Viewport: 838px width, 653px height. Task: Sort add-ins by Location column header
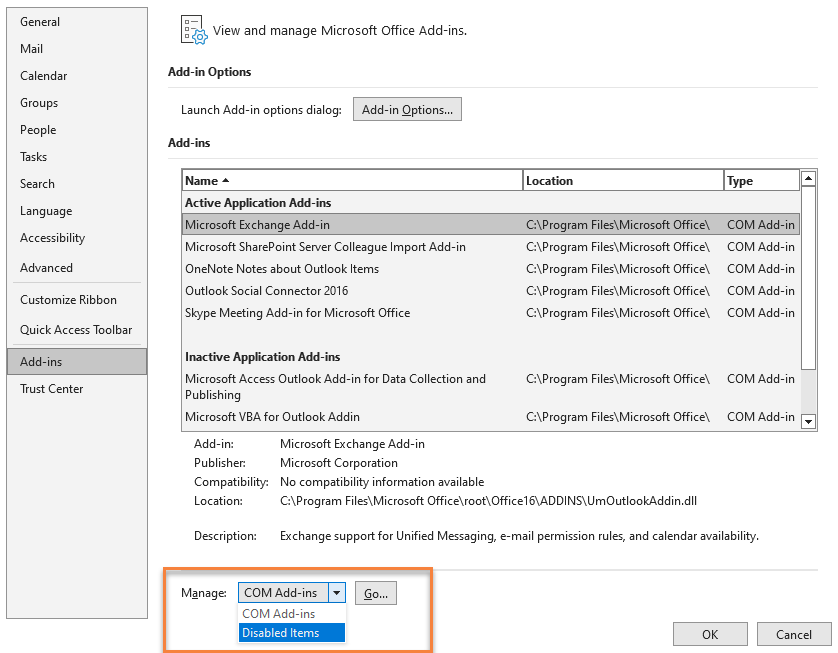click(623, 181)
